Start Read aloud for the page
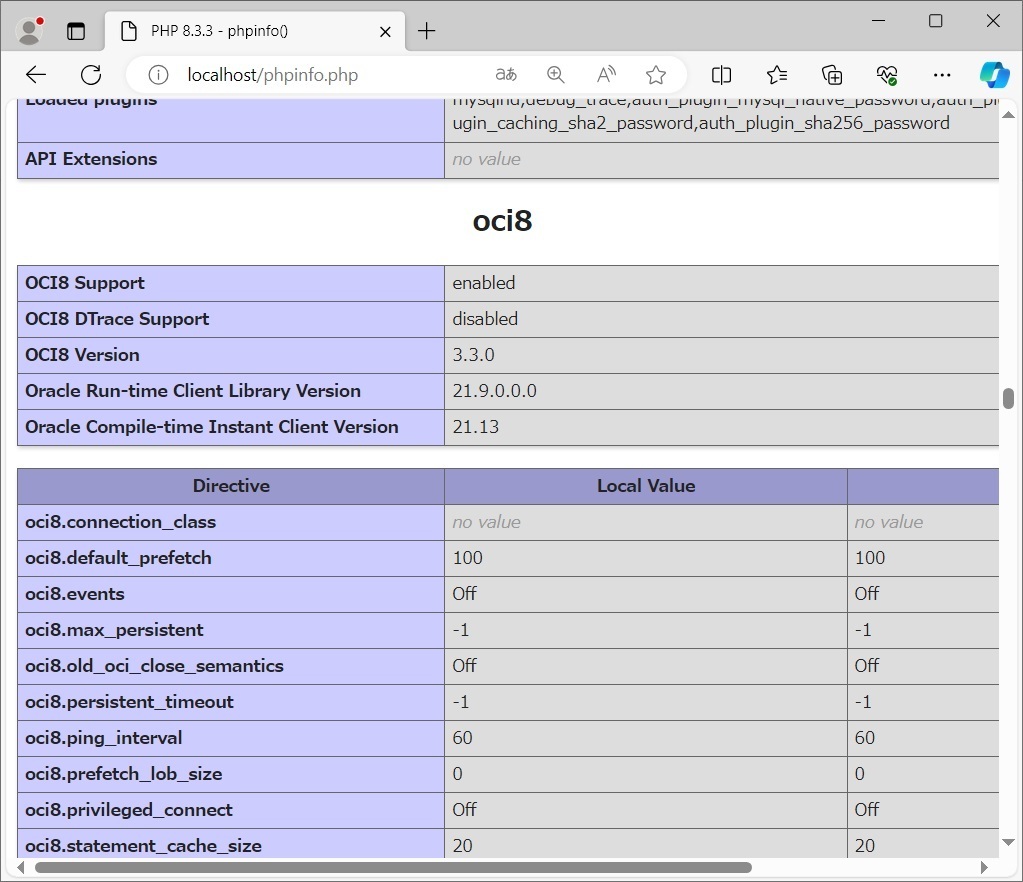1023x882 pixels. click(605, 74)
